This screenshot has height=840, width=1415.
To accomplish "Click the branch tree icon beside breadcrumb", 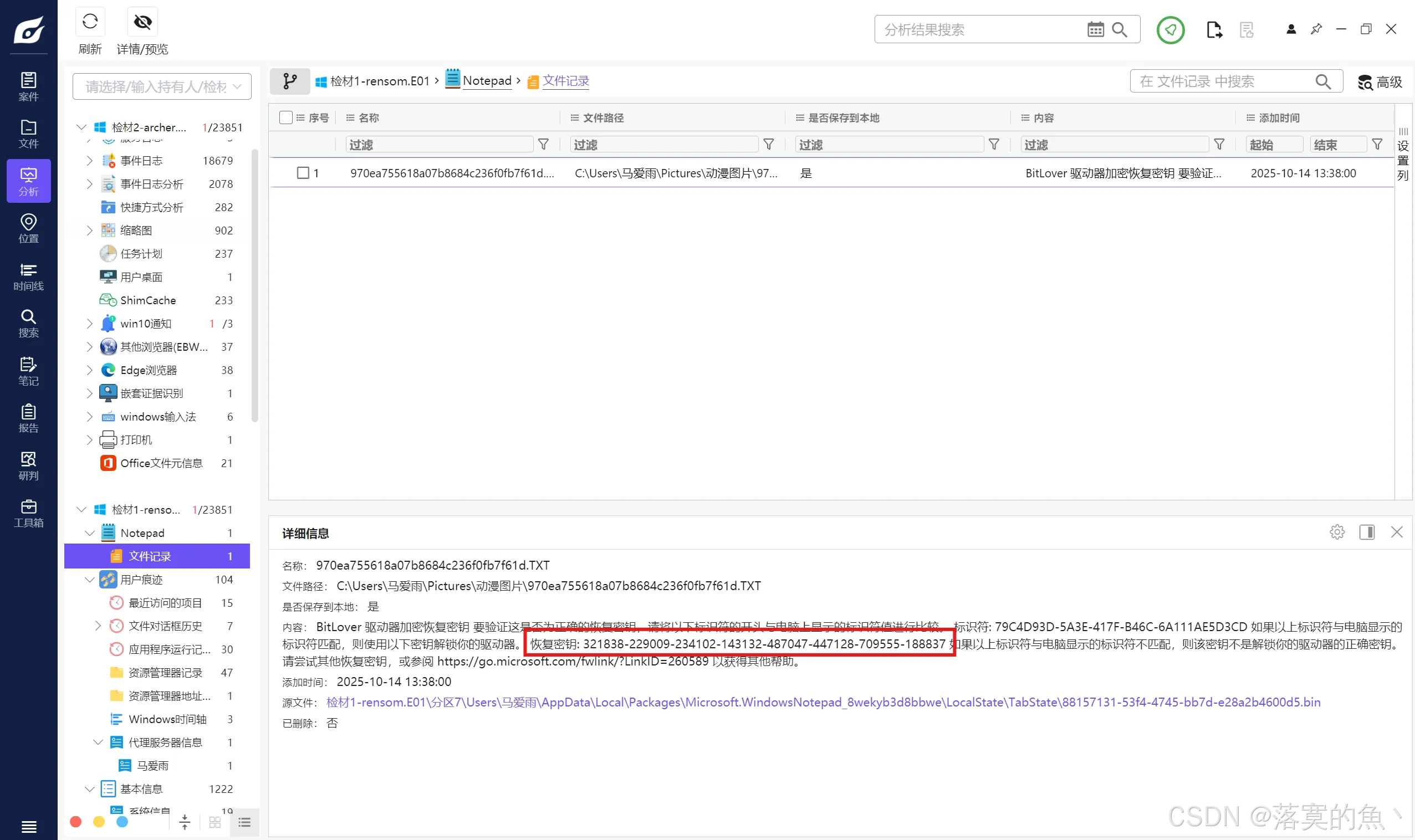I will coord(290,81).
